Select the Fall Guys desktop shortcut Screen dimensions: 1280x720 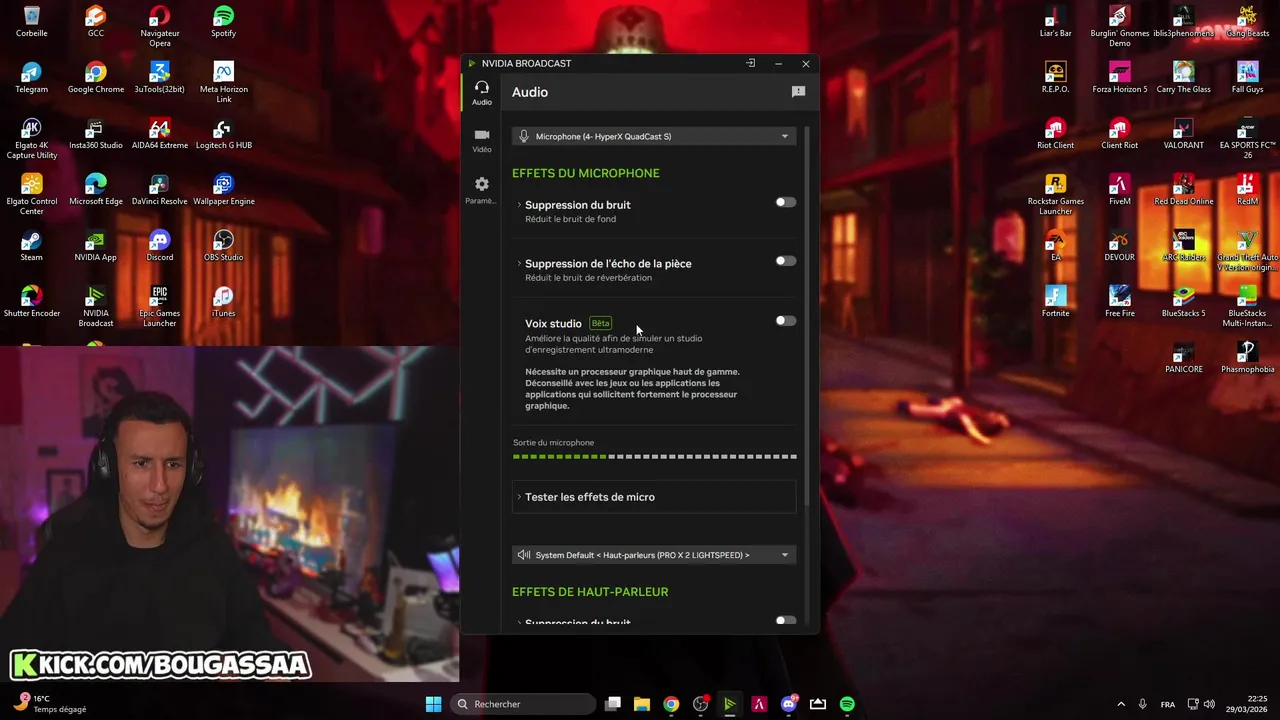1248,78
